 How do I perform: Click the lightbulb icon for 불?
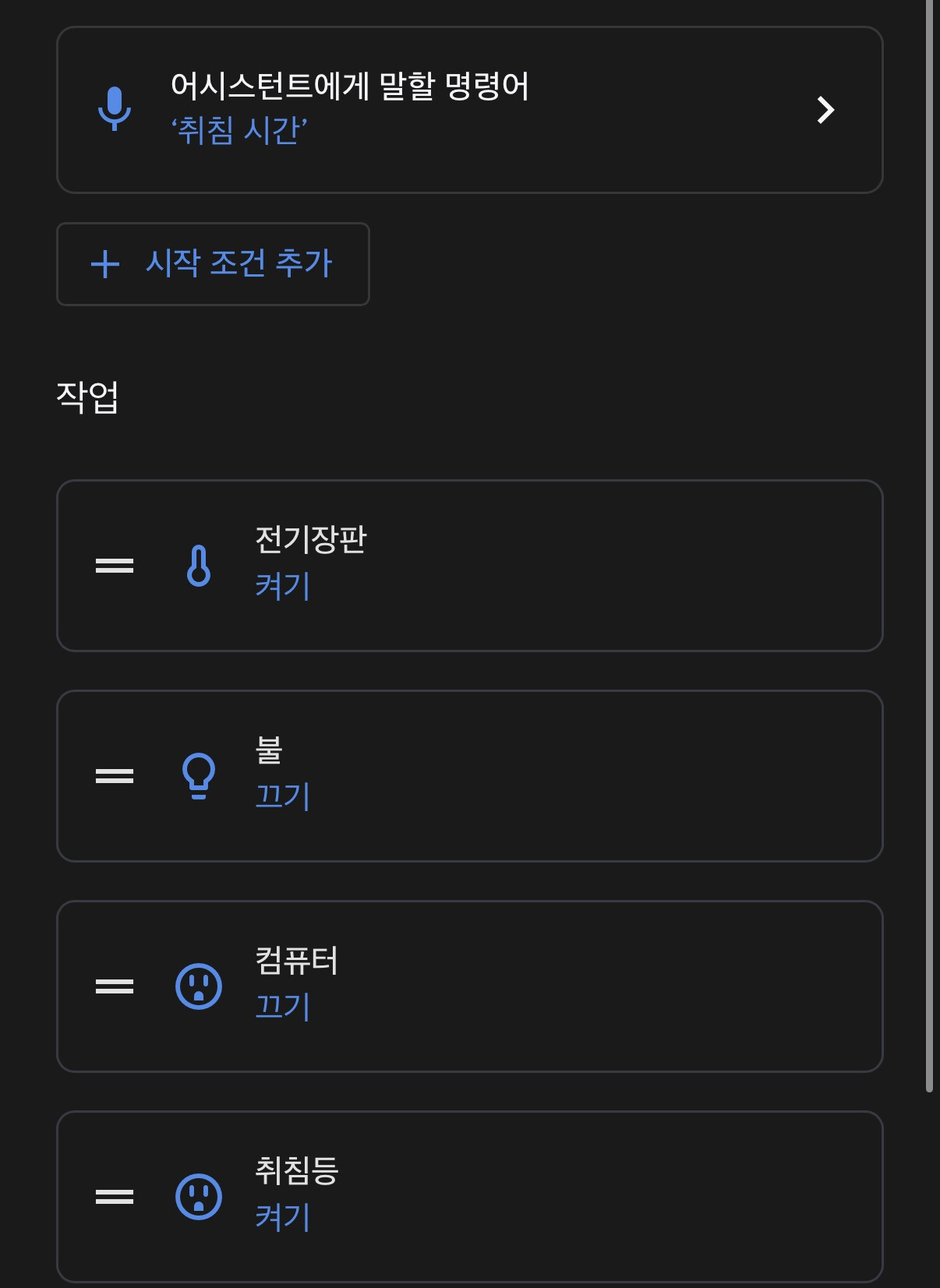tap(199, 776)
